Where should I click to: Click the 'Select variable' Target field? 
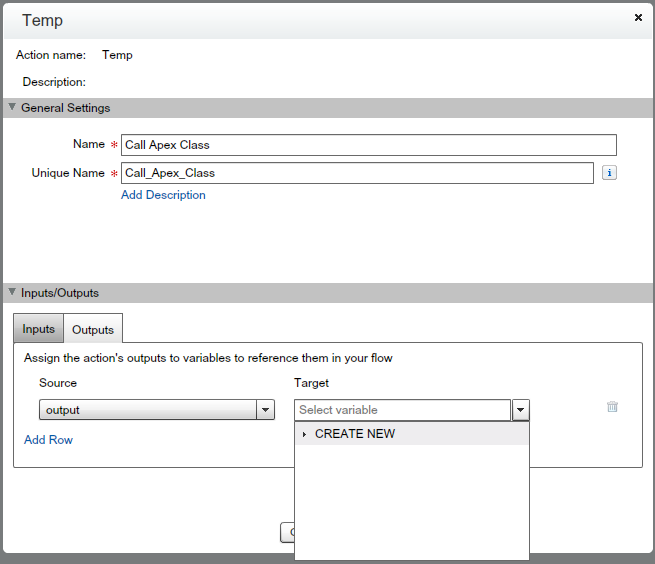point(402,410)
